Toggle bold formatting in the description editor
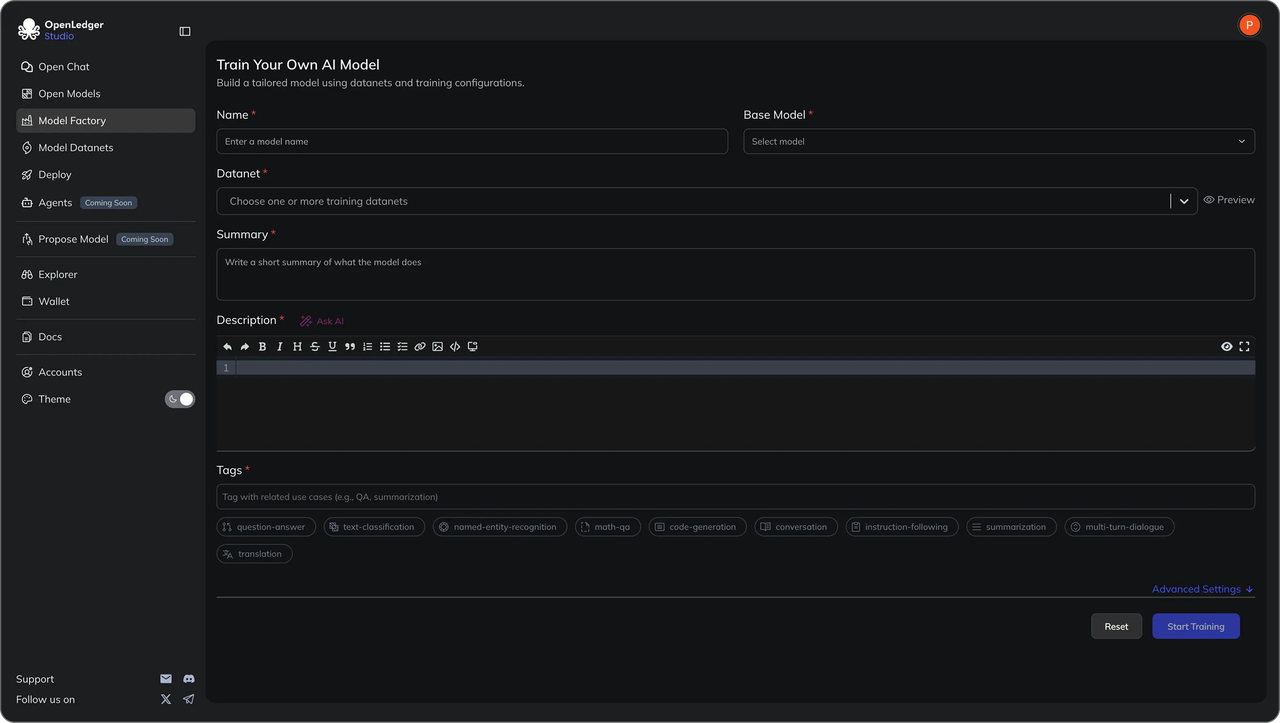1280x723 pixels. pyautogui.click(x=262, y=346)
